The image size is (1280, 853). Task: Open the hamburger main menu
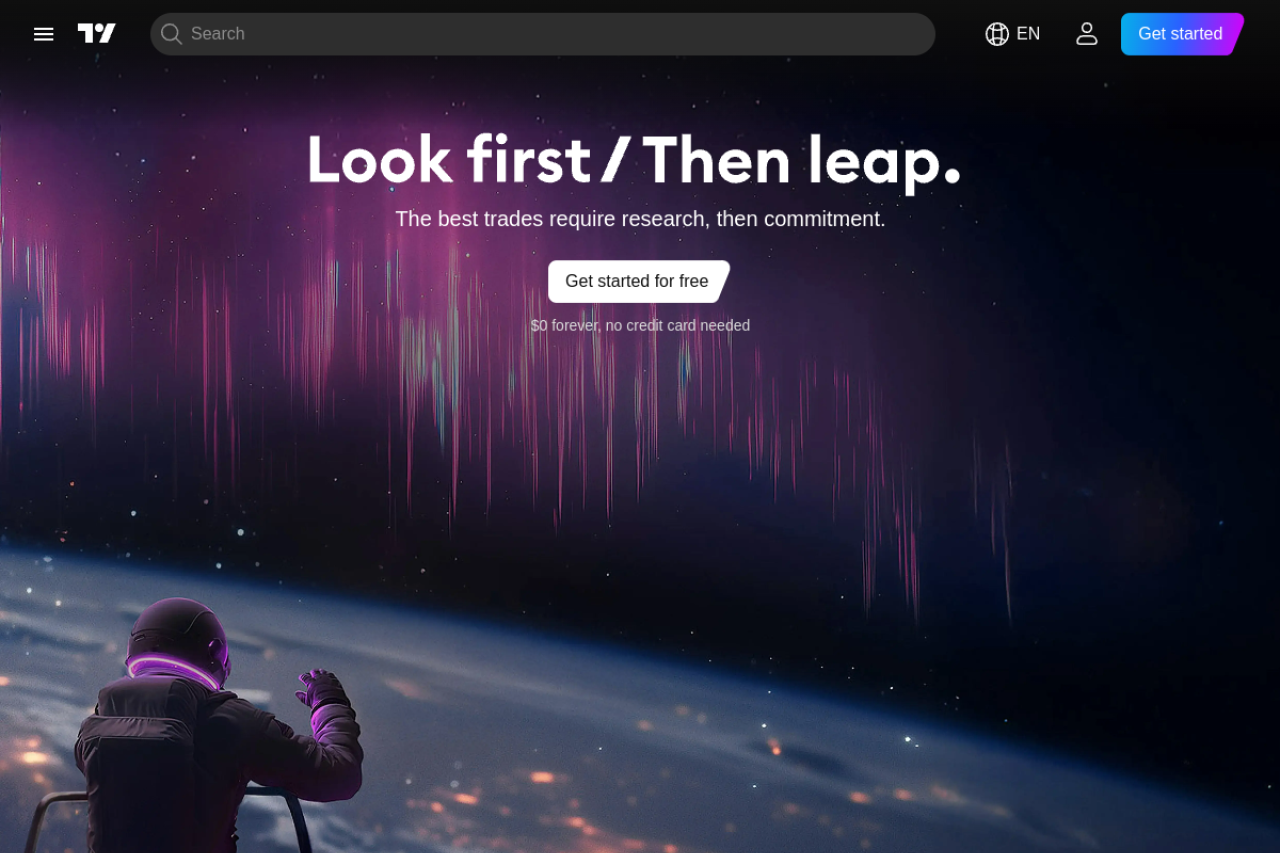point(43,34)
